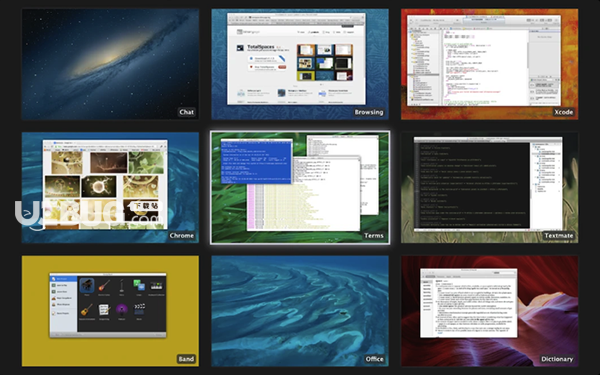The width and height of the screenshot is (600, 375).
Task: Choose the microphone Voice project icon
Action: (x=121, y=286)
